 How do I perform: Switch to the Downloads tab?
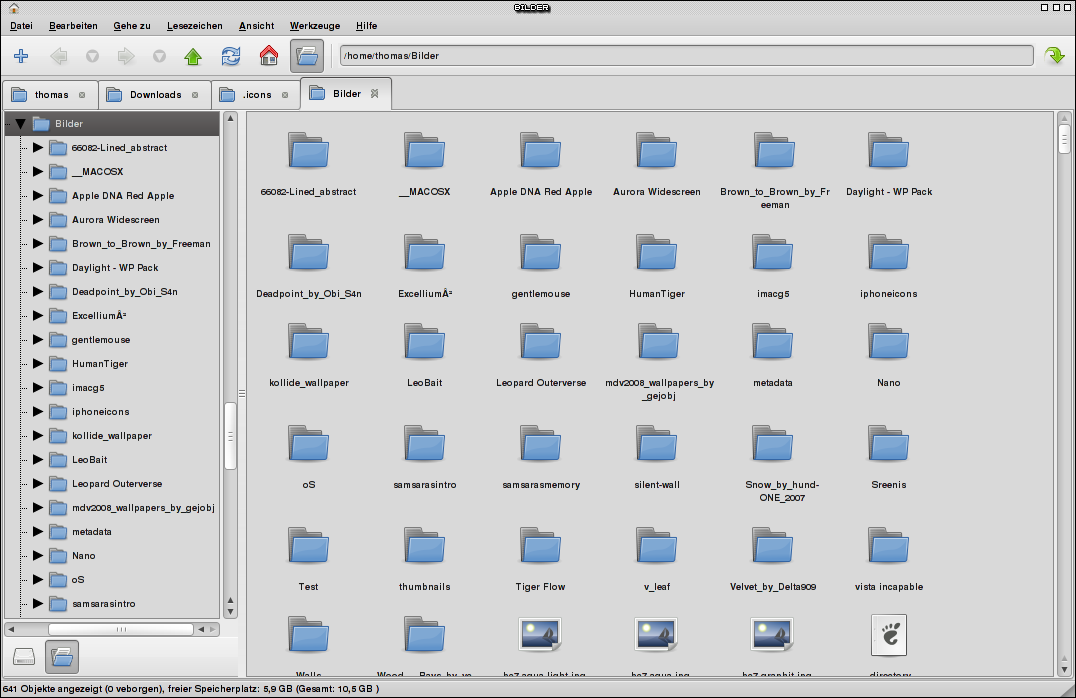[x=154, y=95]
